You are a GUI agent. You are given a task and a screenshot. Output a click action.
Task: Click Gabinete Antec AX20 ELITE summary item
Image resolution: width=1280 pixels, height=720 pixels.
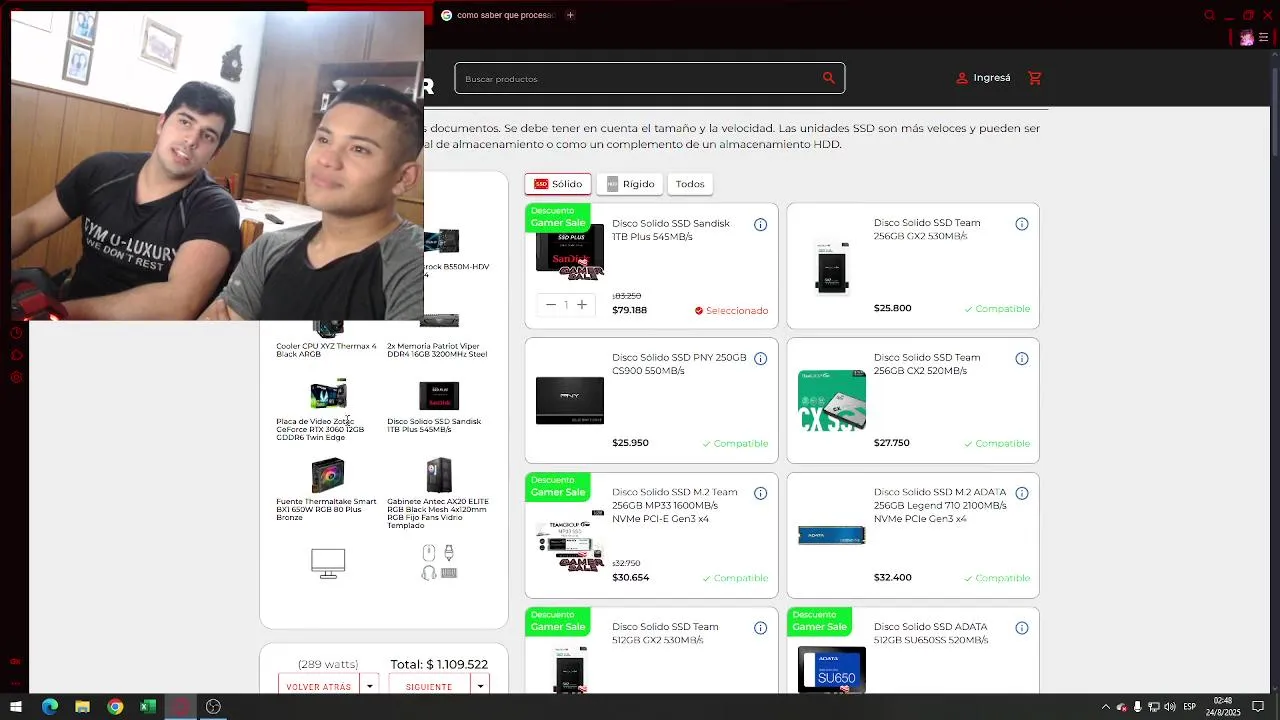(439, 493)
